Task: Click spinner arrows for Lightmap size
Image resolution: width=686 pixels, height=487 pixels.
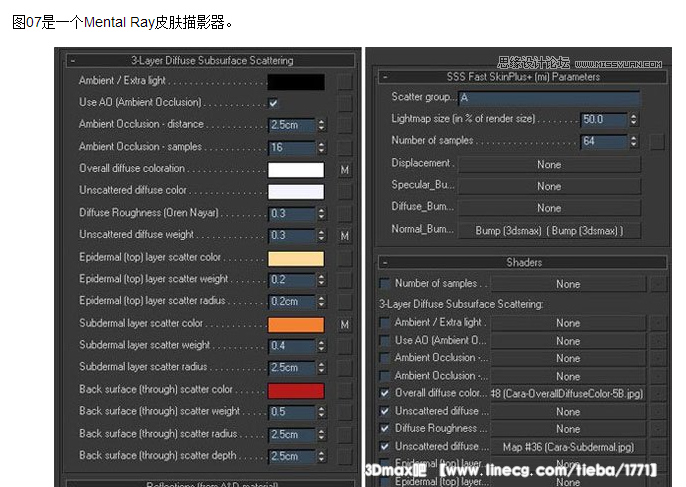Action: pos(634,119)
